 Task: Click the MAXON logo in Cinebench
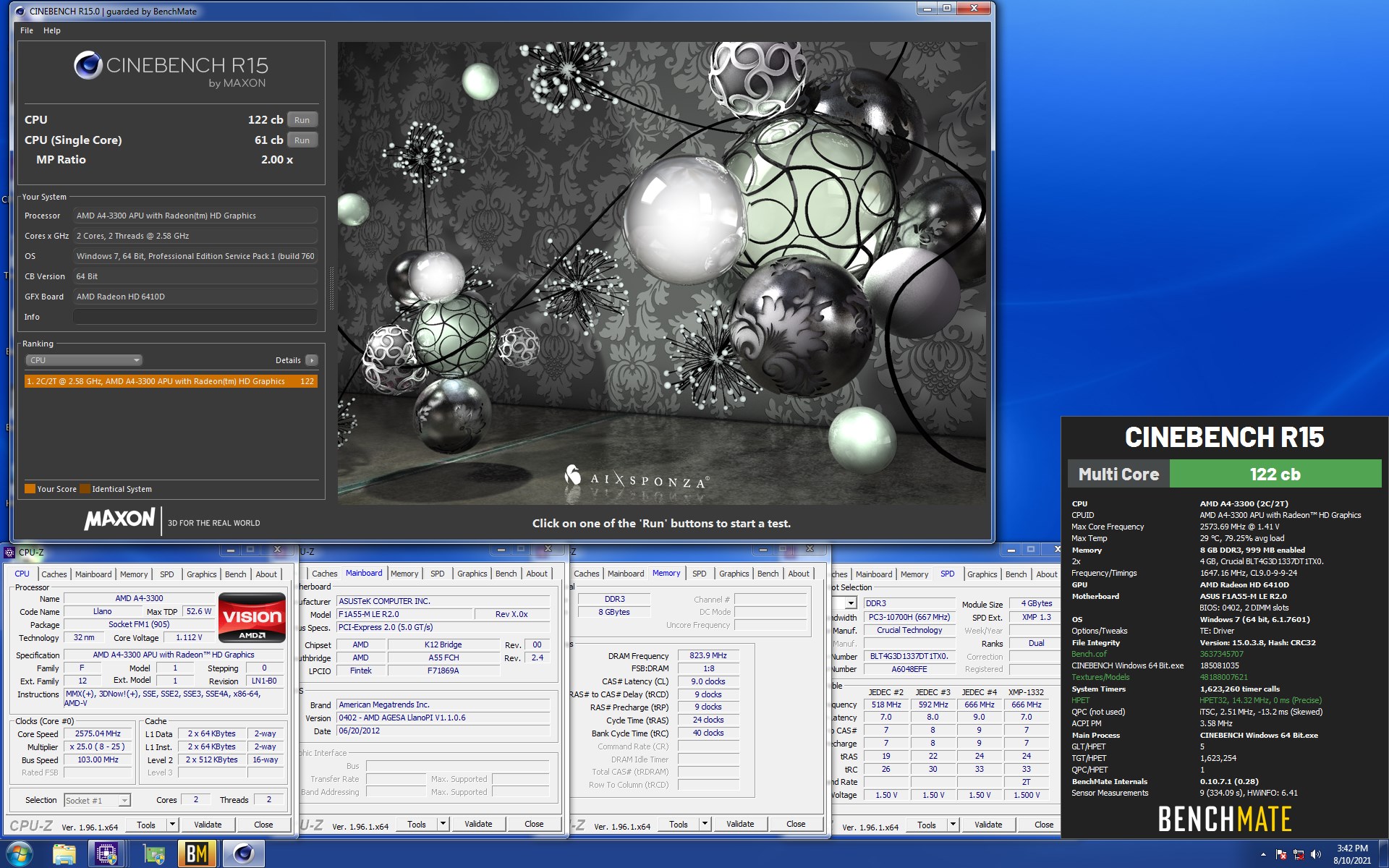(x=120, y=519)
